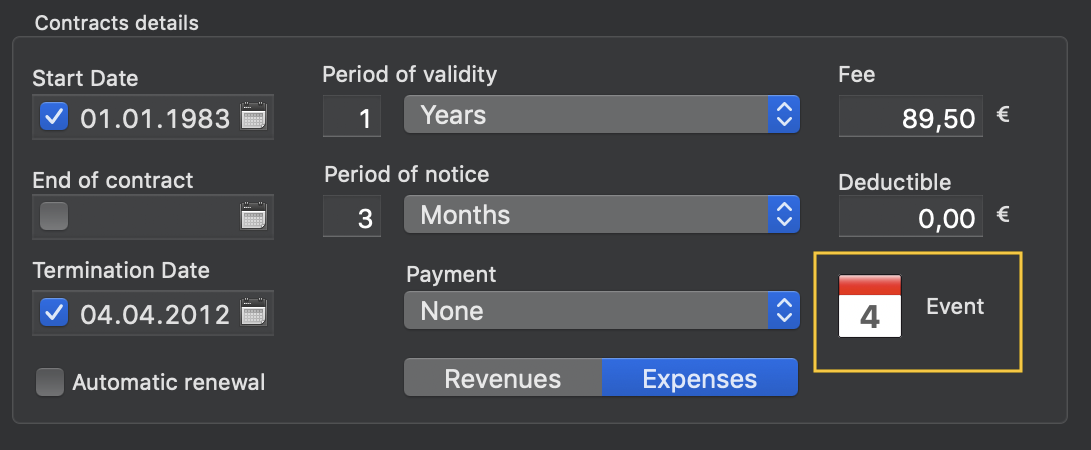Uncheck the Start Date checkbox
Screen dimensions: 1091x450
[x=54, y=116]
